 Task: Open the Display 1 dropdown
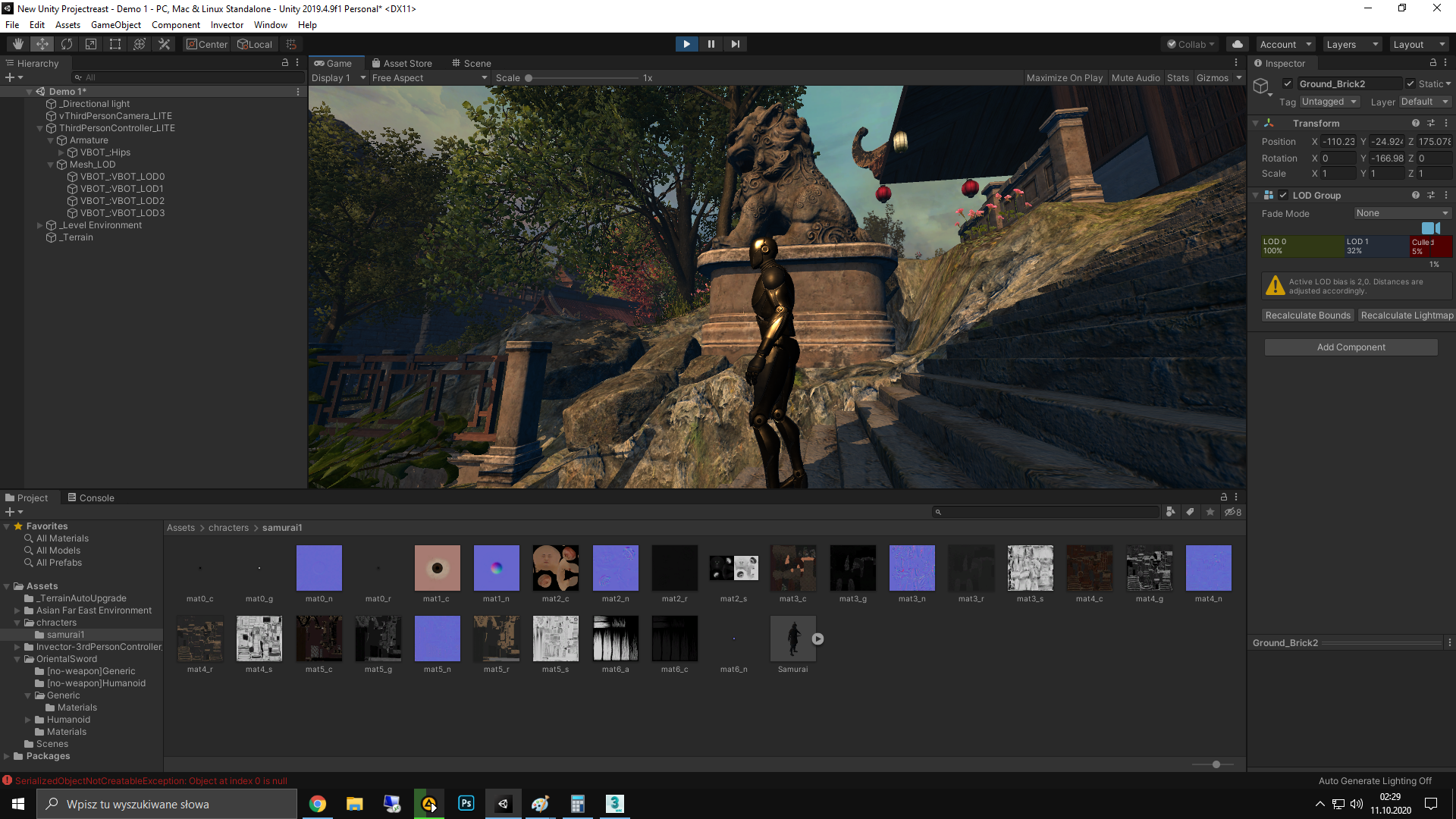tap(339, 77)
